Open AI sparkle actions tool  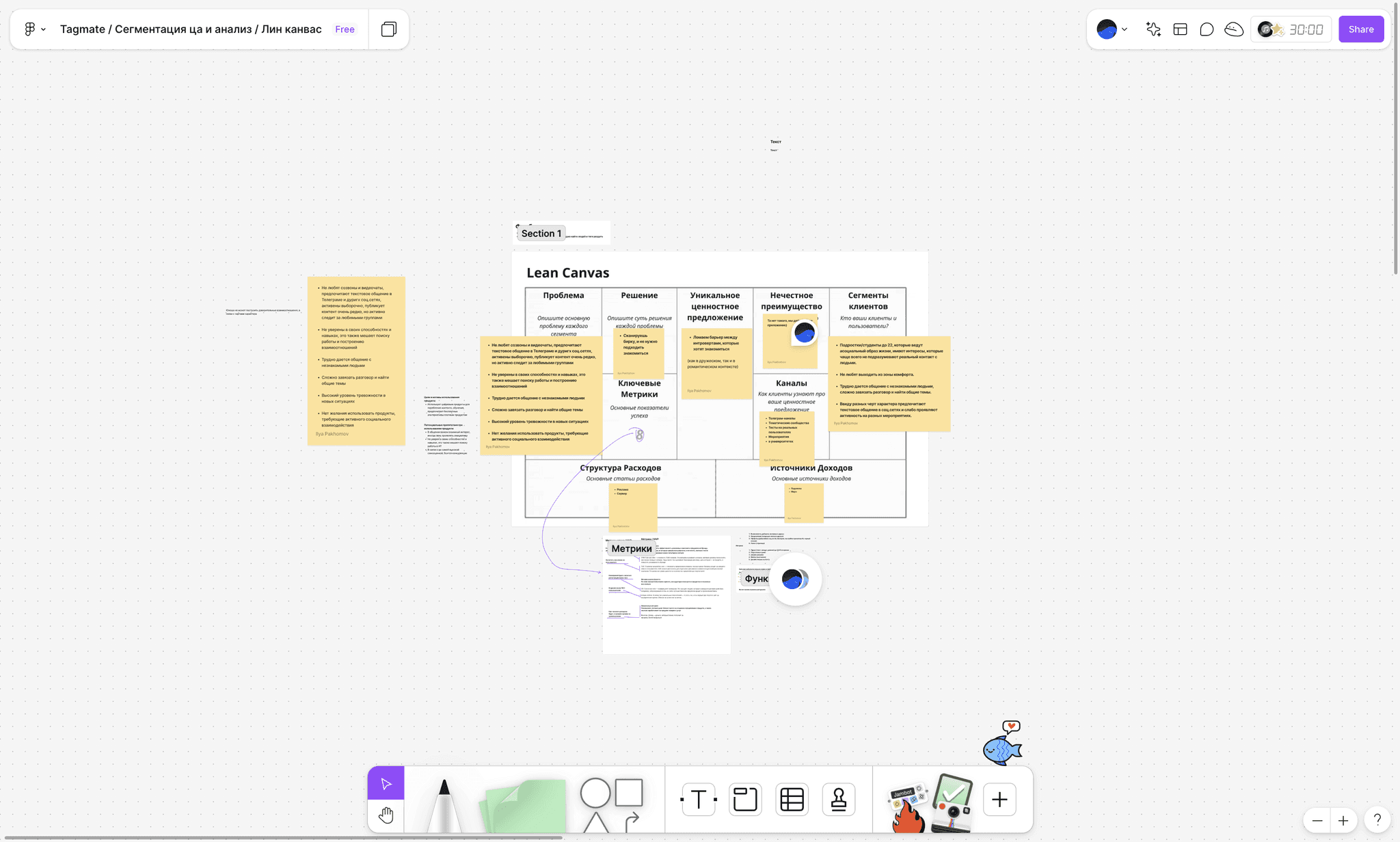(1153, 29)
